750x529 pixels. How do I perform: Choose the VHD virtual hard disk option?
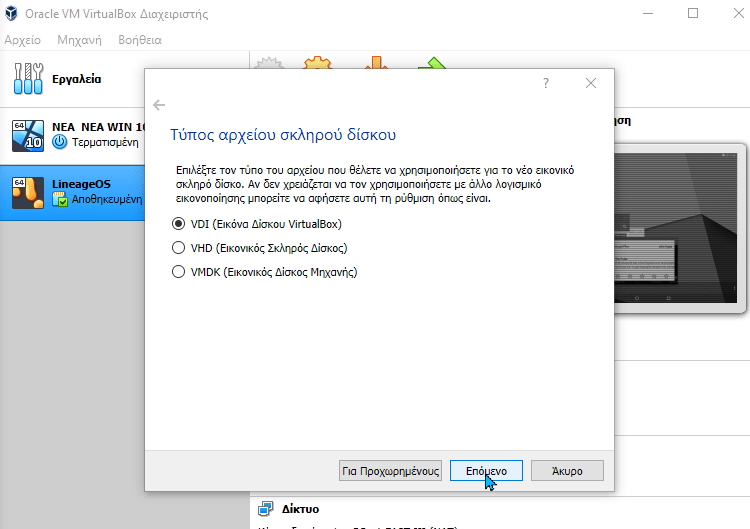click(259, 248)
